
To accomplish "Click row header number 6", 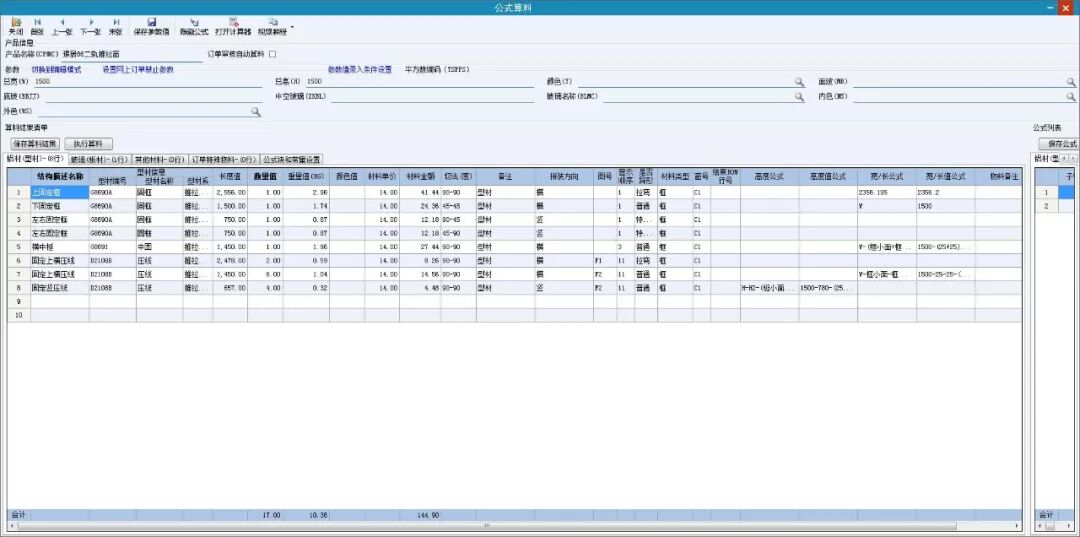I will [x=19, y=260].
